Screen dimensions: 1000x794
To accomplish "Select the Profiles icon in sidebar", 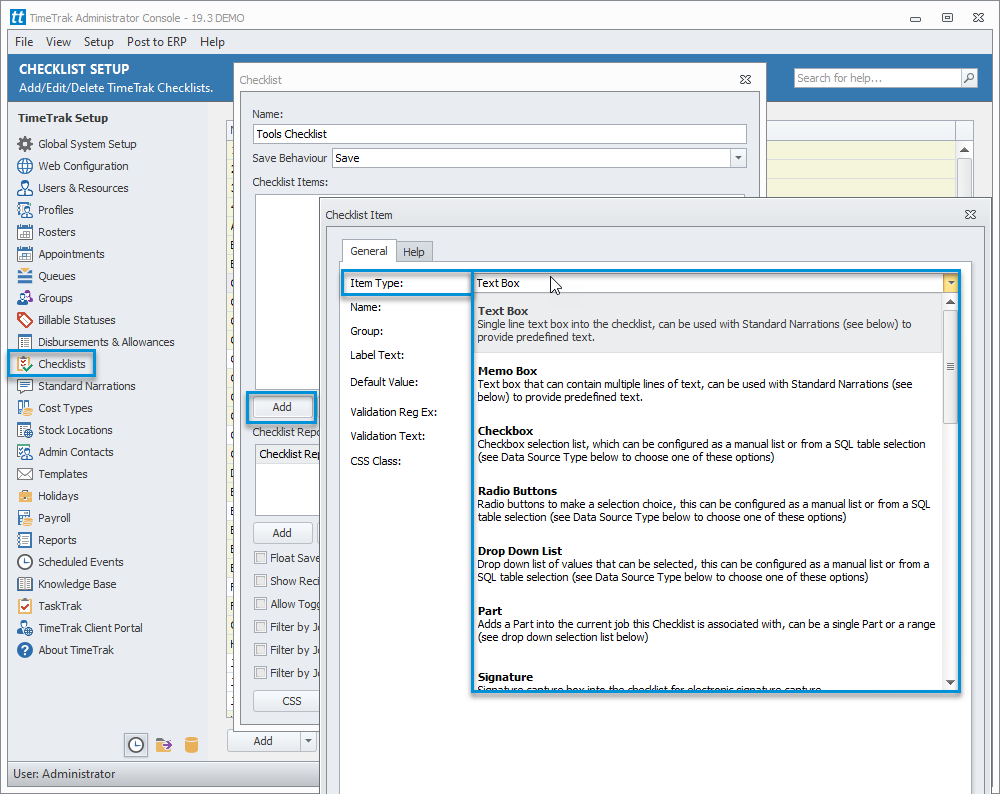I will [25, 210].
